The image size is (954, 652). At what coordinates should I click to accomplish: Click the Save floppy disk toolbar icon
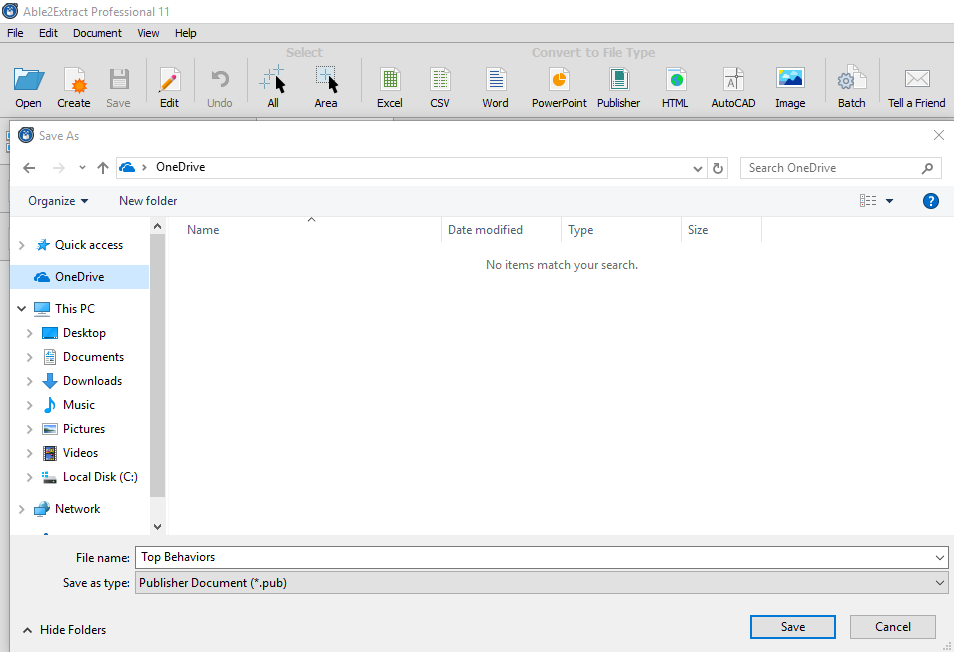click(119, 80)
